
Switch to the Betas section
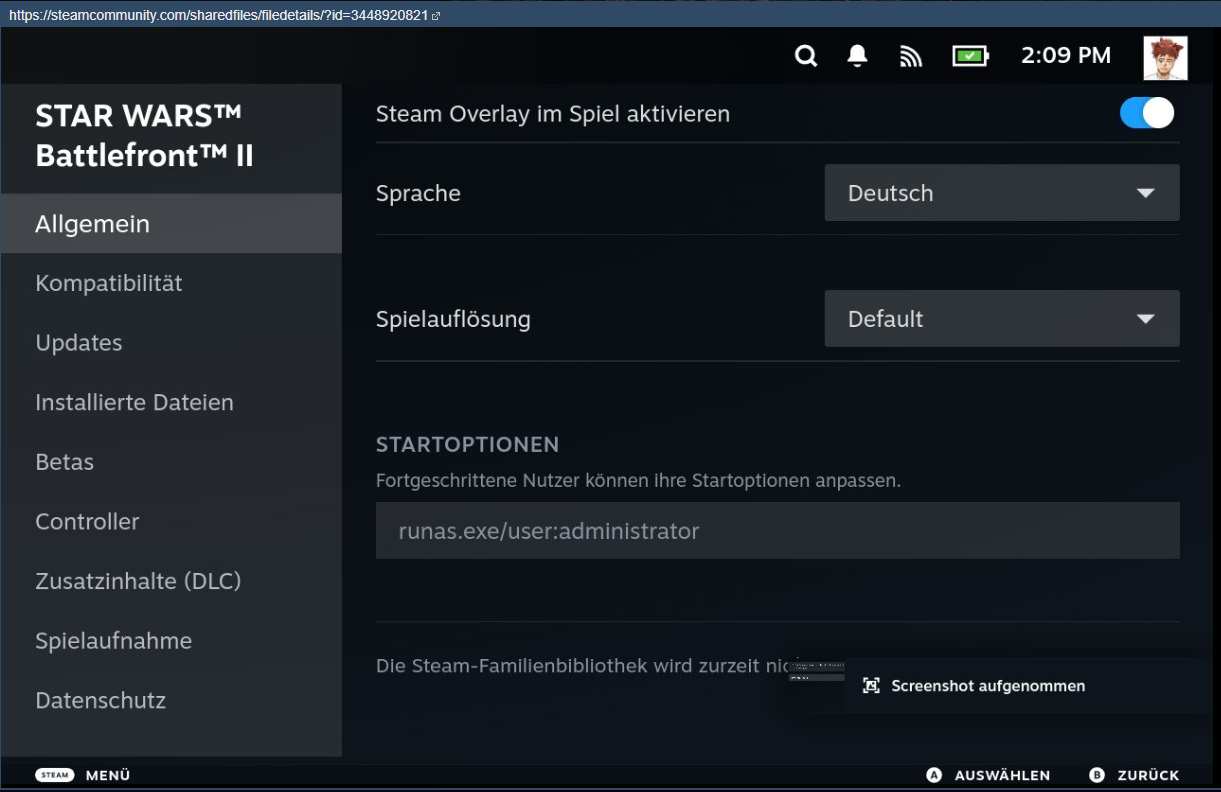[x=171, y=462]
